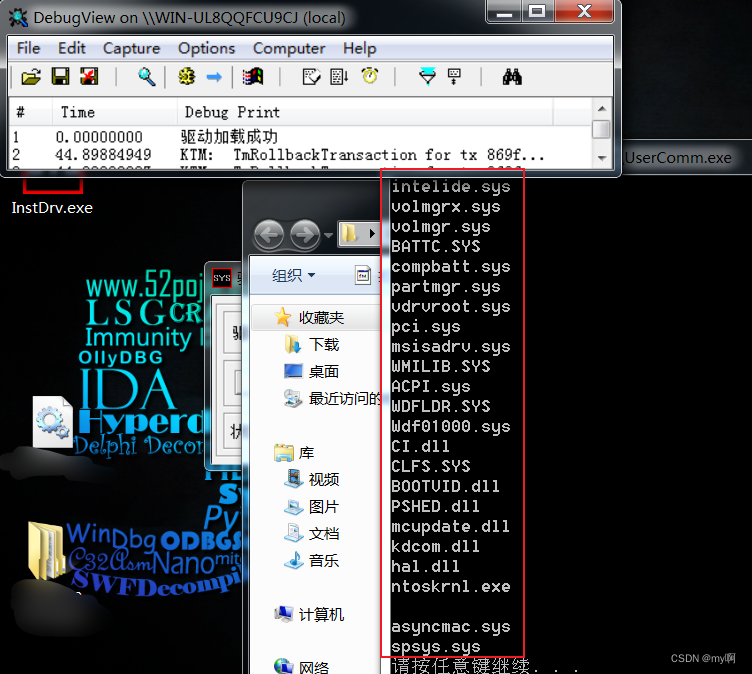Click the Clear display icon with red X
Image resolution: width=752 pixels, height=674 pixels.
pyautogui.click(x=89, y=77)
